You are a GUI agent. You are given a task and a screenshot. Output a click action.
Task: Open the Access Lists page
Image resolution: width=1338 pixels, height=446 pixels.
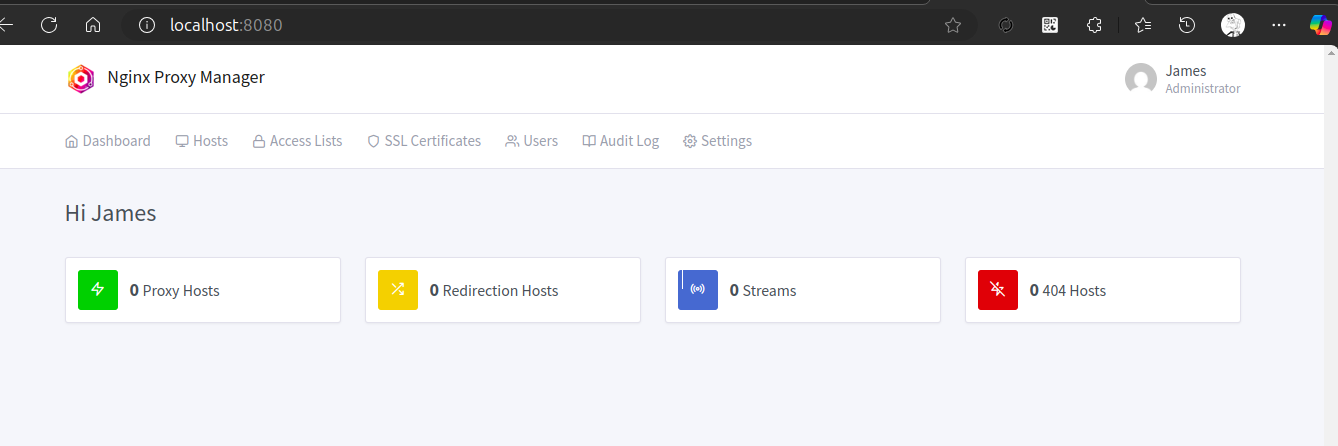pos(297,141)
